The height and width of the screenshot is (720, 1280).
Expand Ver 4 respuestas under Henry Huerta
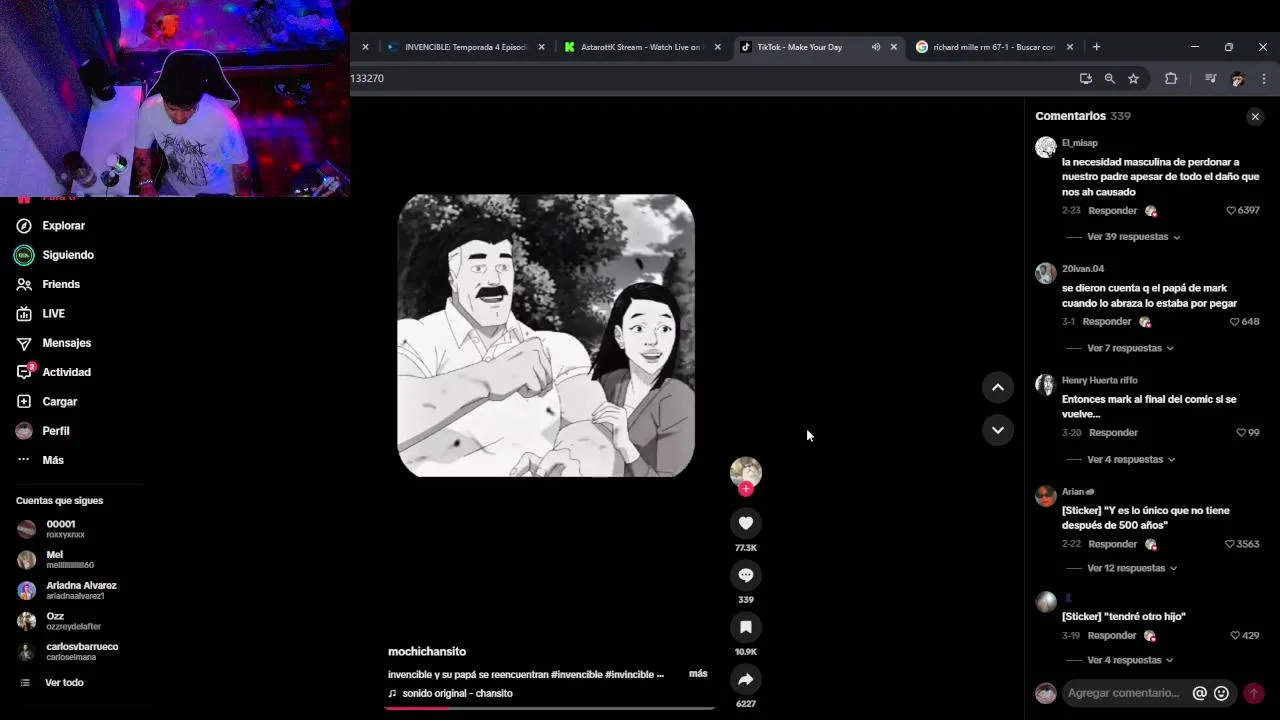(1131, 460)
